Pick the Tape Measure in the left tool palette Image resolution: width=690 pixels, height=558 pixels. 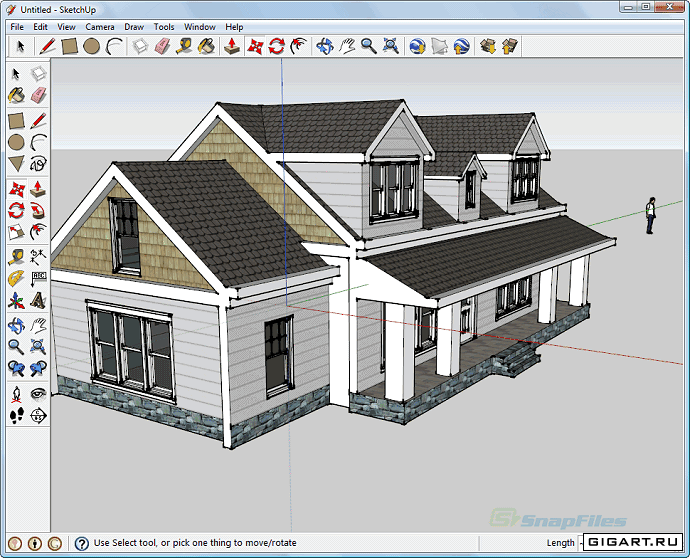(16, 257)
